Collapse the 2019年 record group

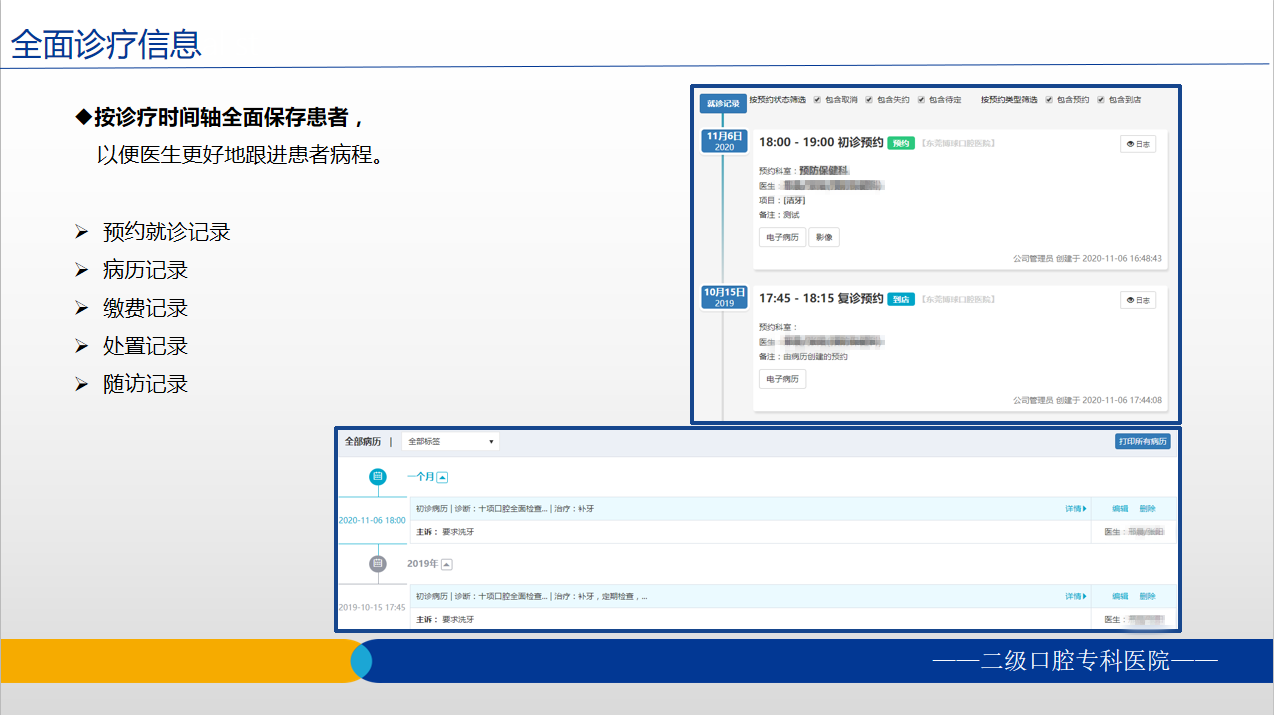point(445,564)
